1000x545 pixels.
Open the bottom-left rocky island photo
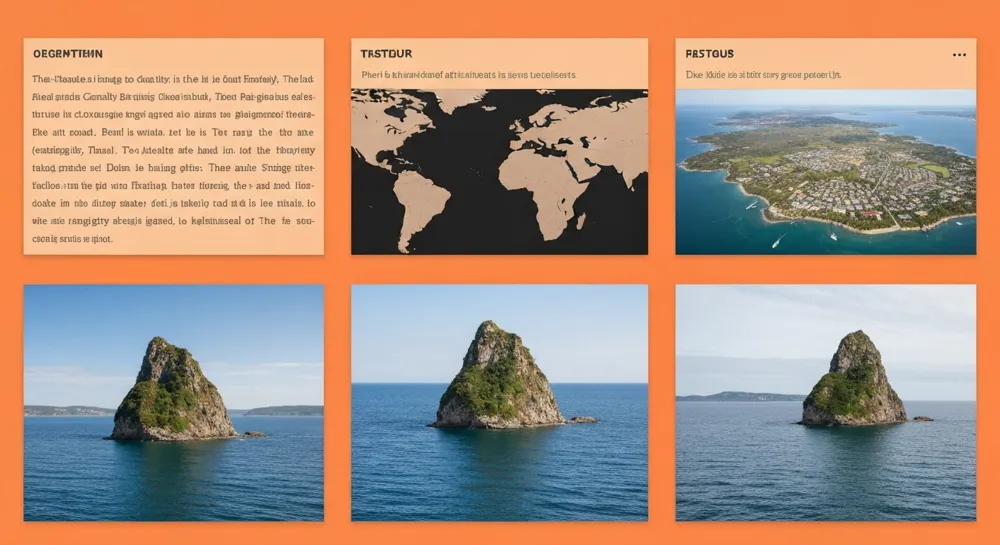[x=173, y=402]
